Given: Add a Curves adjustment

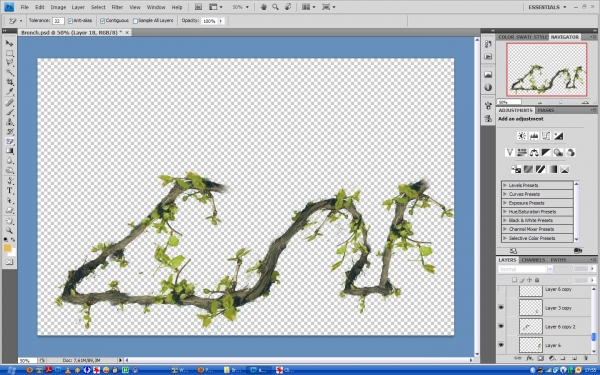Looking at the screenshot, I should tap(546, 136).
